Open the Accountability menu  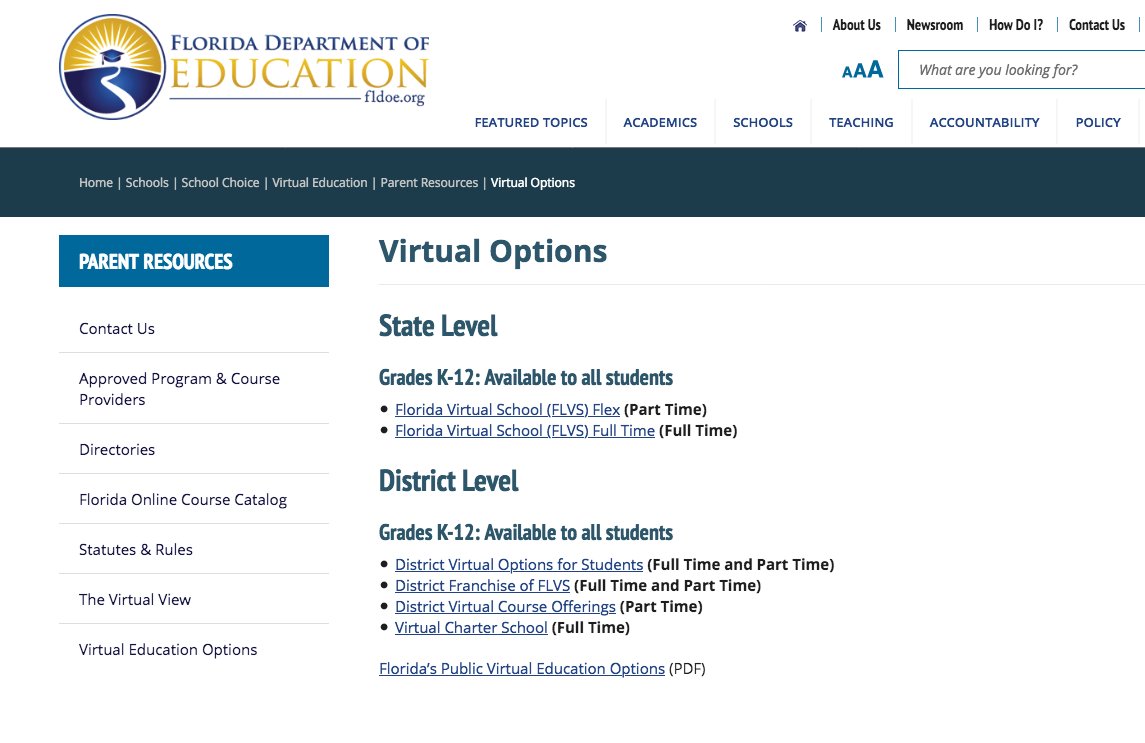tap(984, 123)
